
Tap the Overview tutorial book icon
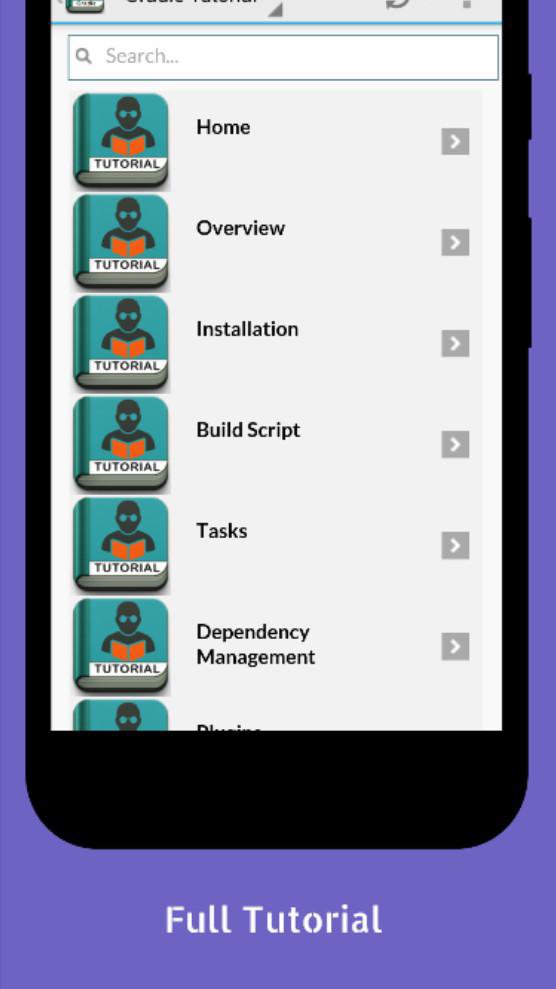pos(121,242)
